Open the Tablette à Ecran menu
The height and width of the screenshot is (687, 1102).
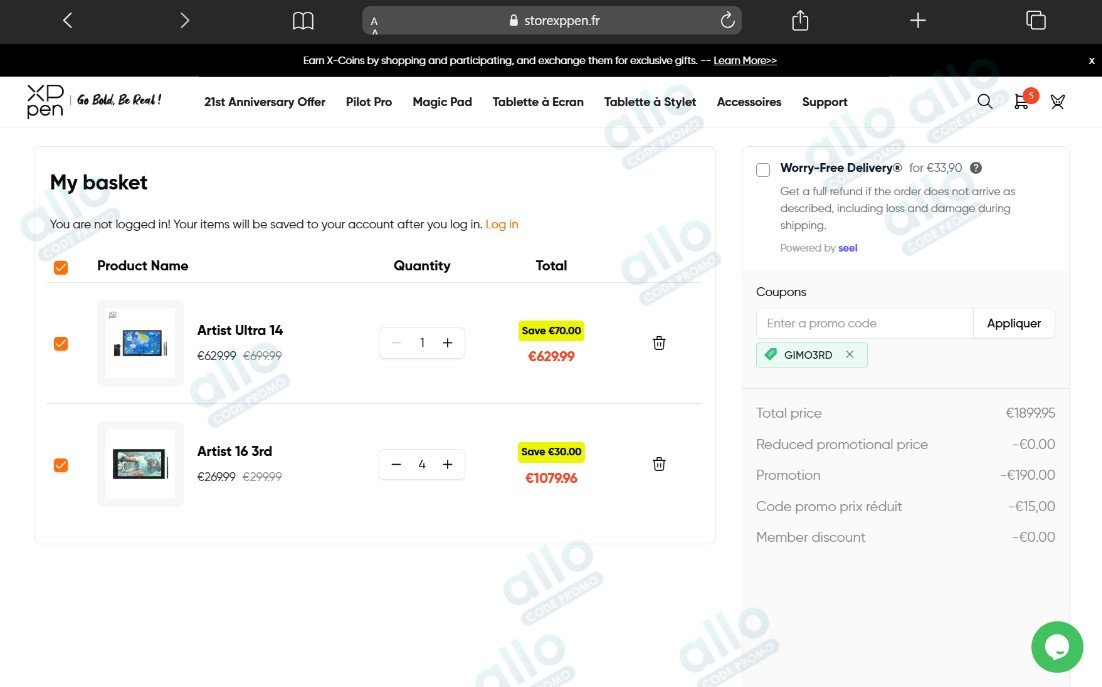pyautogui.click(x=538, y=102)
